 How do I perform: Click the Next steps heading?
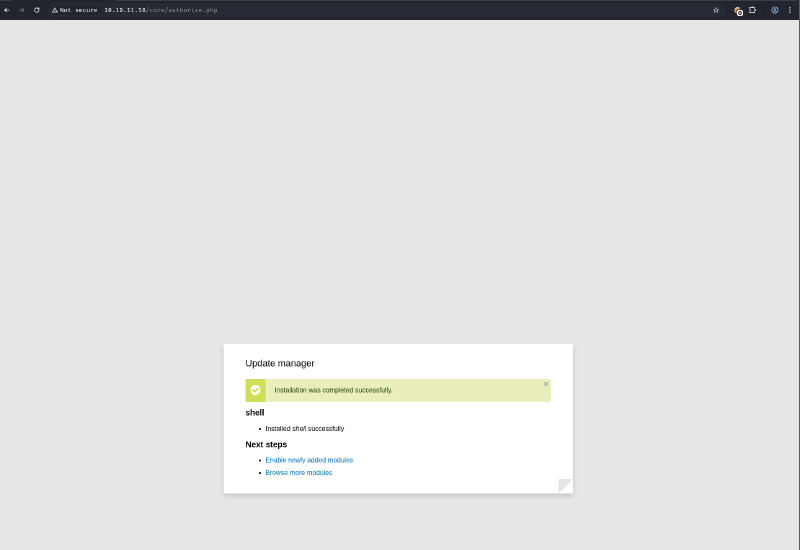266,444
